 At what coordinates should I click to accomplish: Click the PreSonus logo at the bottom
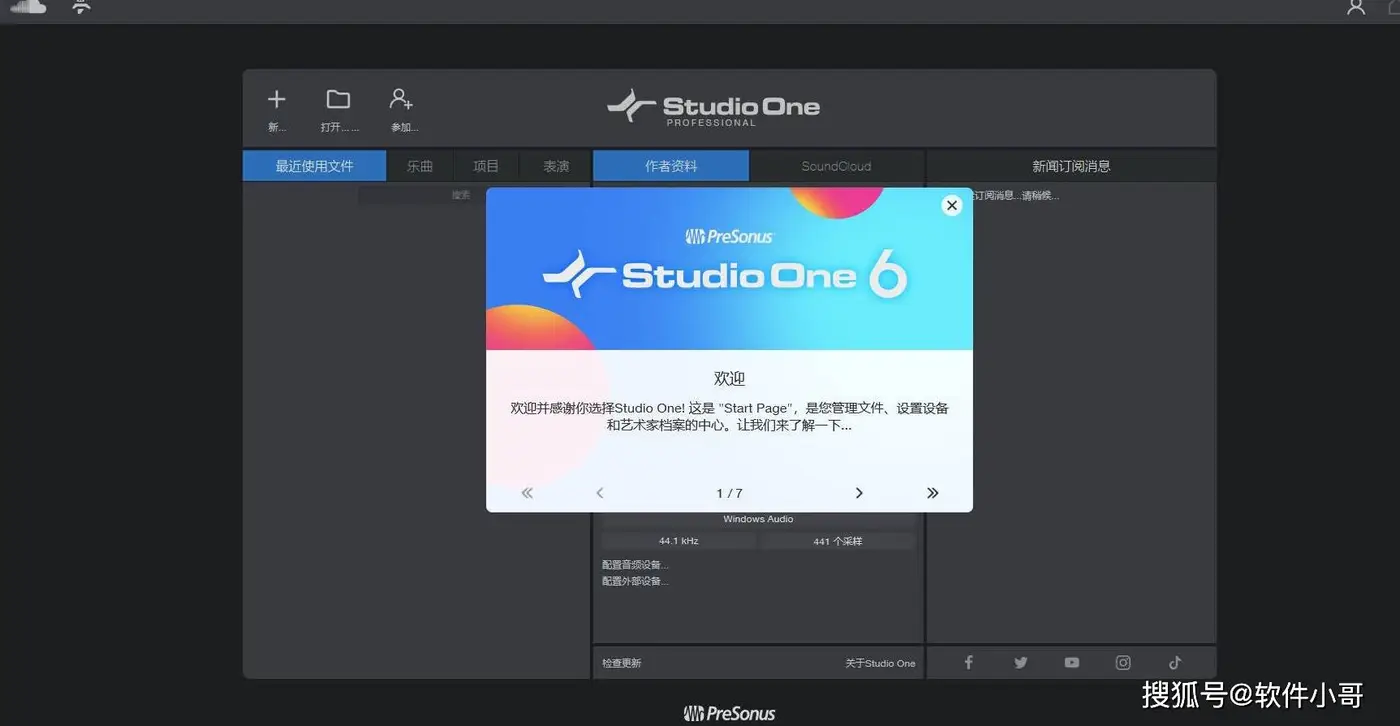pyautogui.click(x=730, y=714)
